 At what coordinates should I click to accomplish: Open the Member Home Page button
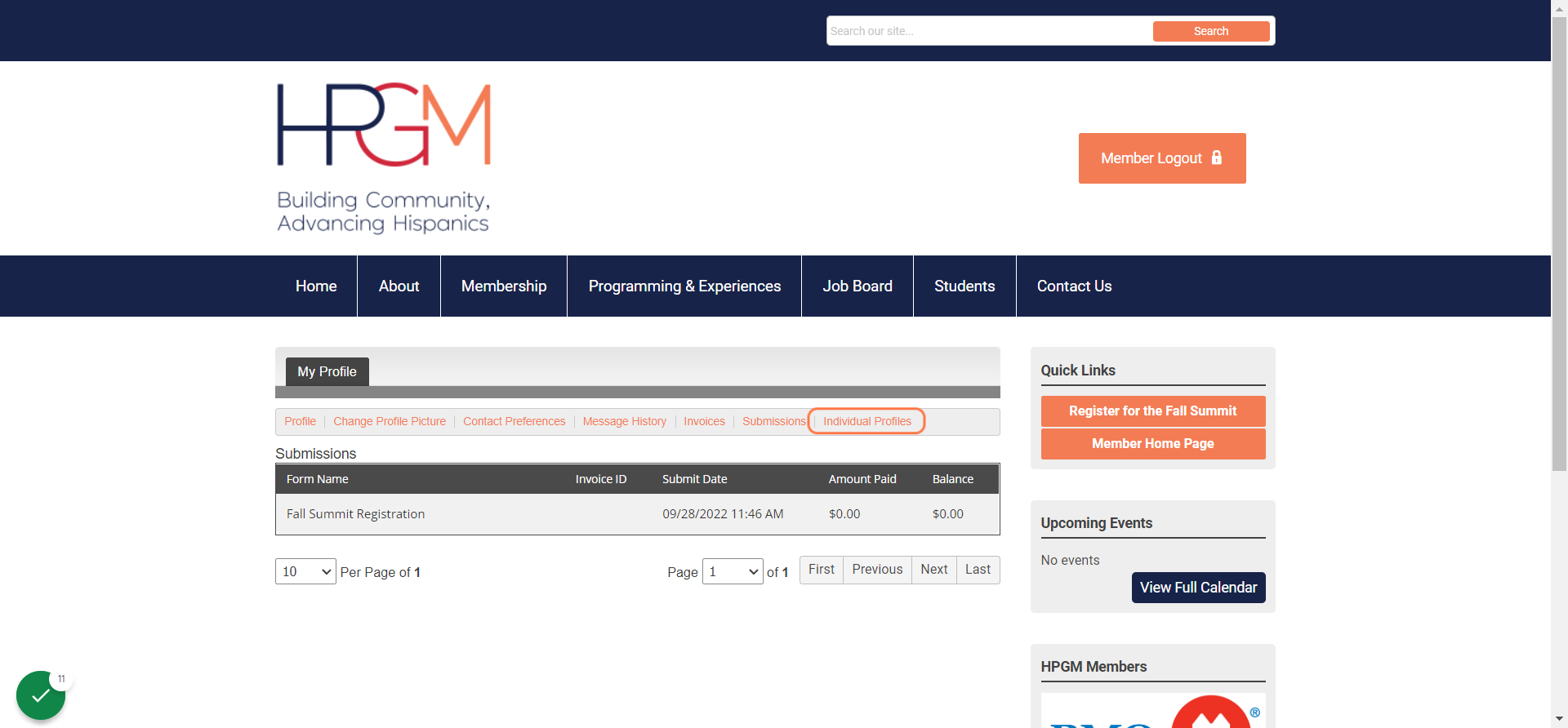pos(1153,444)
